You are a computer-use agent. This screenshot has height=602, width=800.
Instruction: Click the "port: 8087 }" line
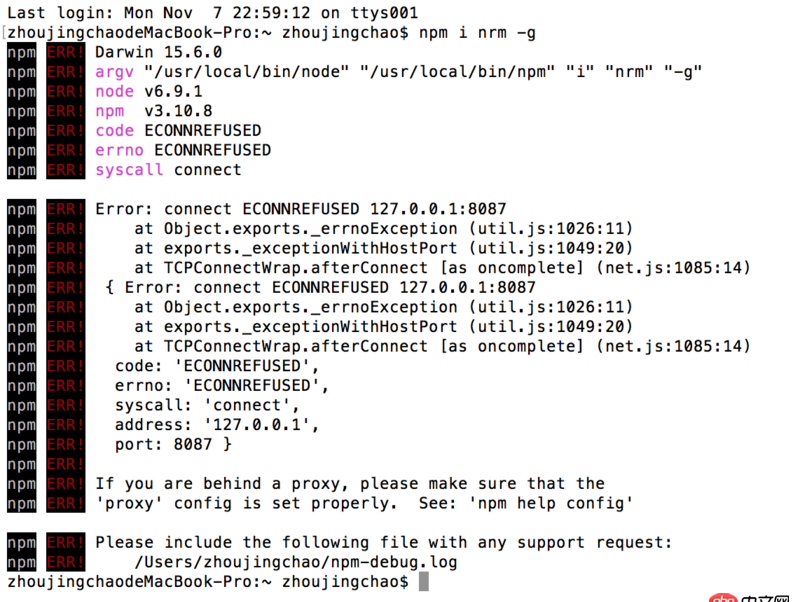tap(173, 444)
